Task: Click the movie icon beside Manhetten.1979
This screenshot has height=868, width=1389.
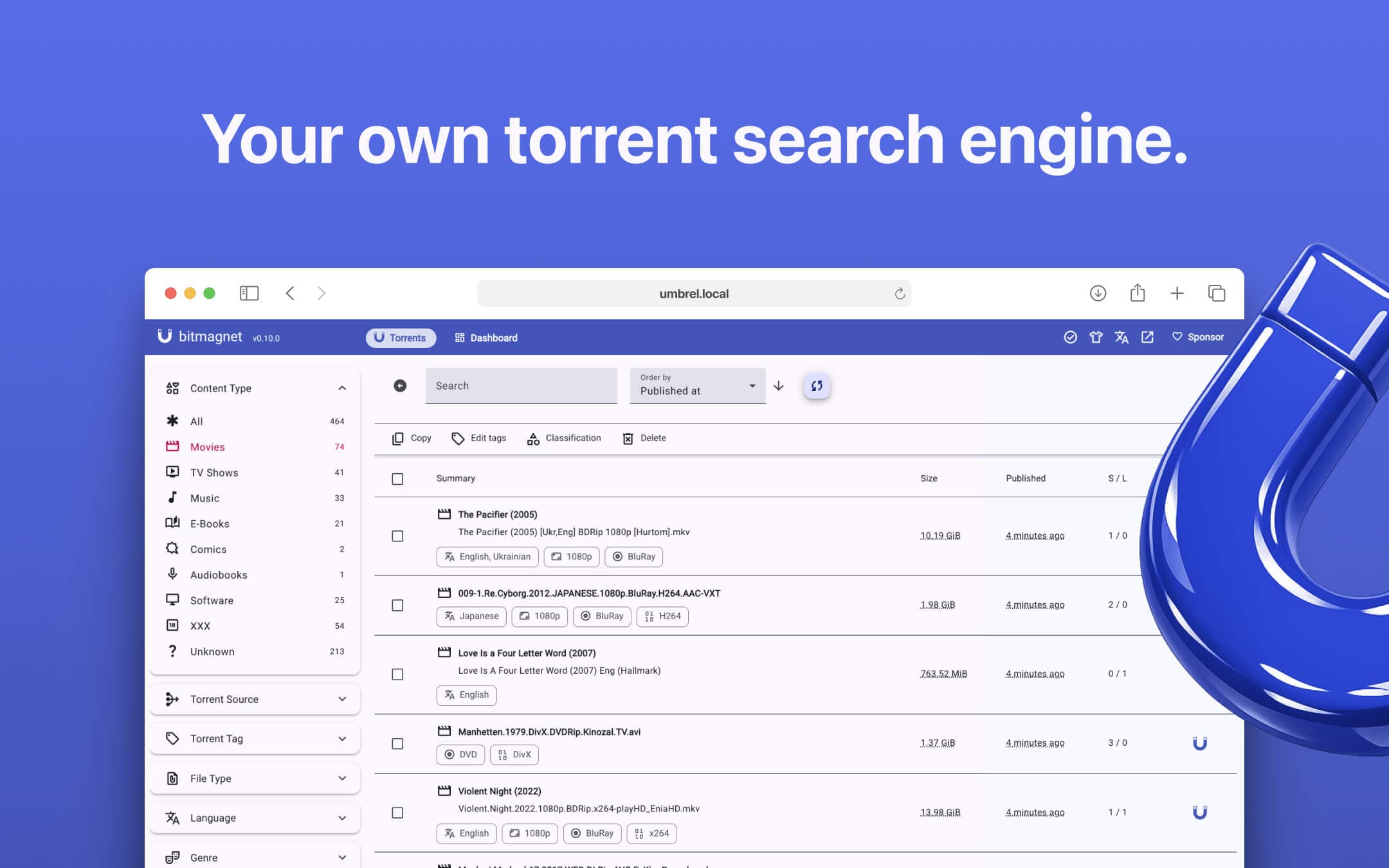Action: click(x=444, y=731)
